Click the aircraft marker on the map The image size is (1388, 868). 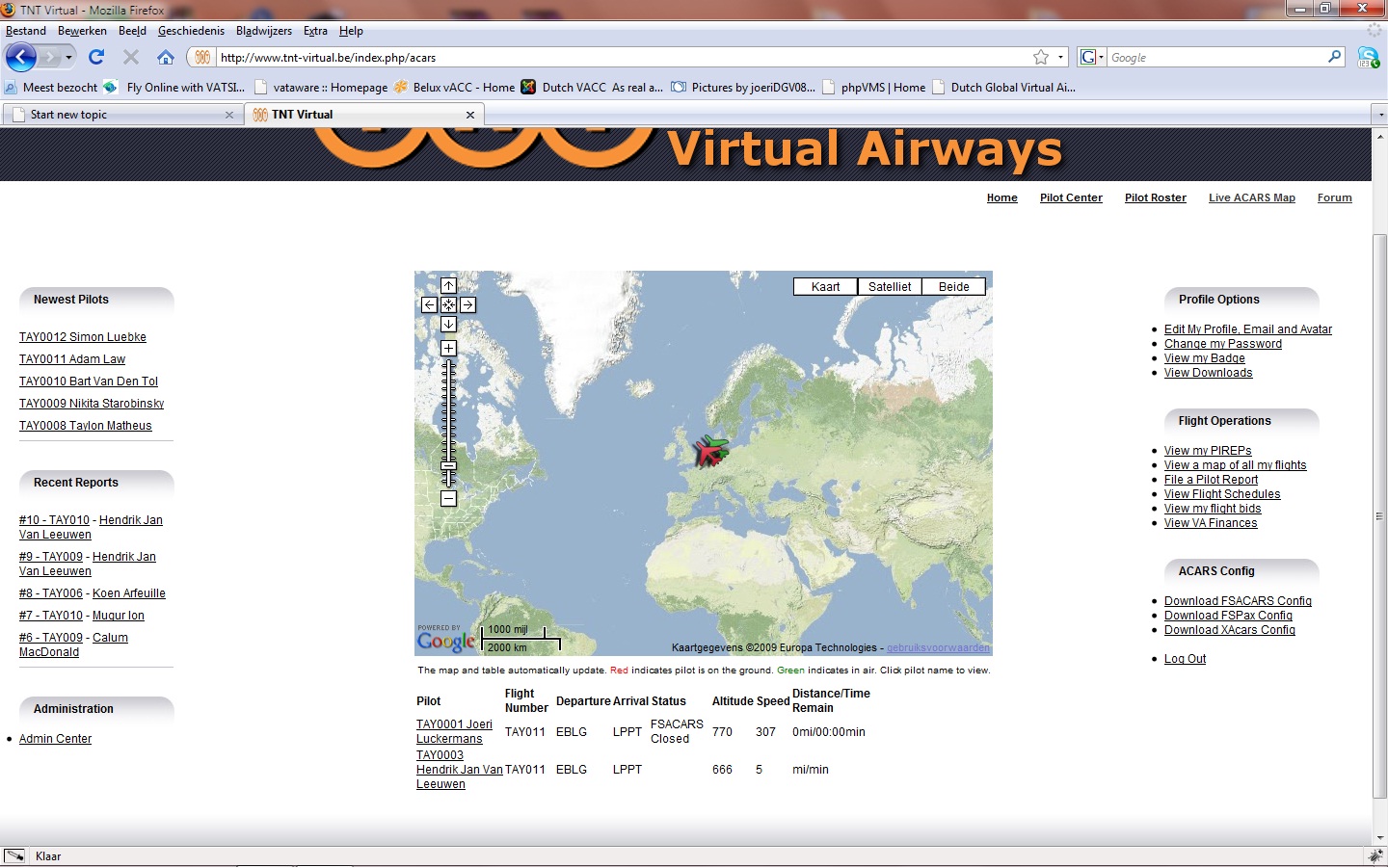[x=710, y=450]
